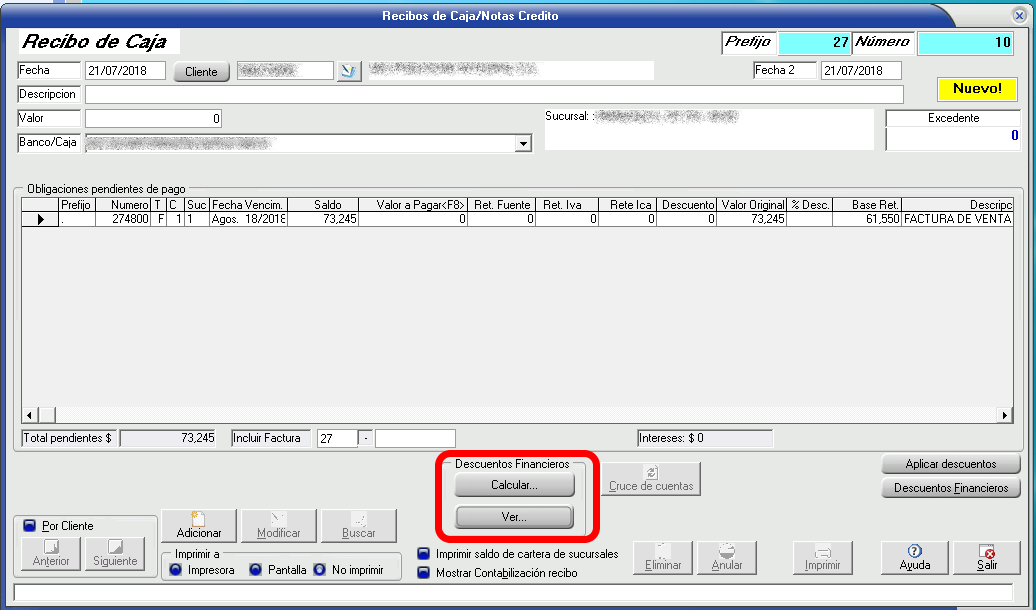Viewport: 1036px width, 610px height.
Task: Enable Mostrar Contabilización recibo
Action: click(x=425, y=573)
